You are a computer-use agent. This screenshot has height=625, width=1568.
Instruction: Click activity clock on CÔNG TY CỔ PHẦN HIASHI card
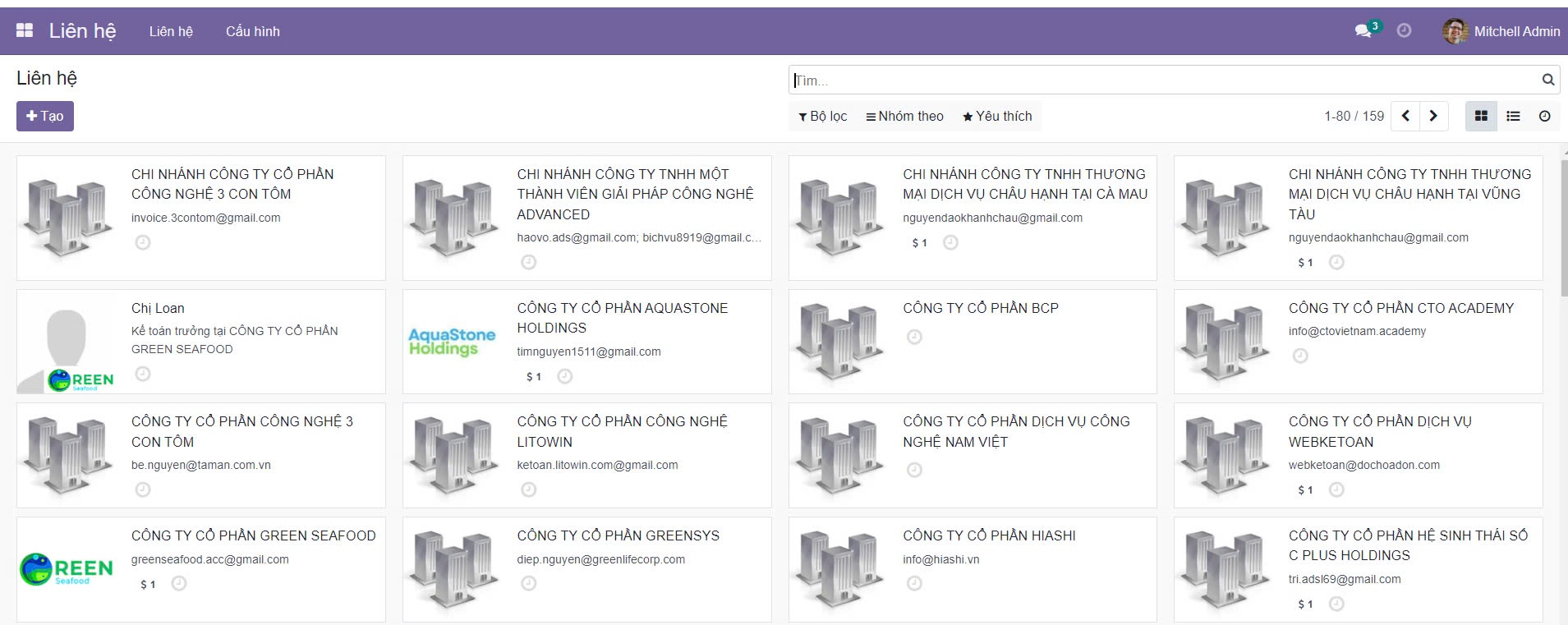coord(914,583)
